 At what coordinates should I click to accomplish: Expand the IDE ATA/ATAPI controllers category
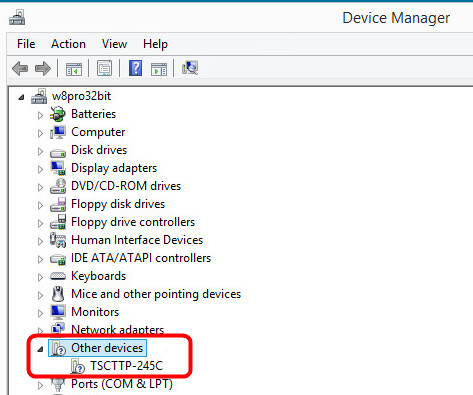tap(40, 259)
